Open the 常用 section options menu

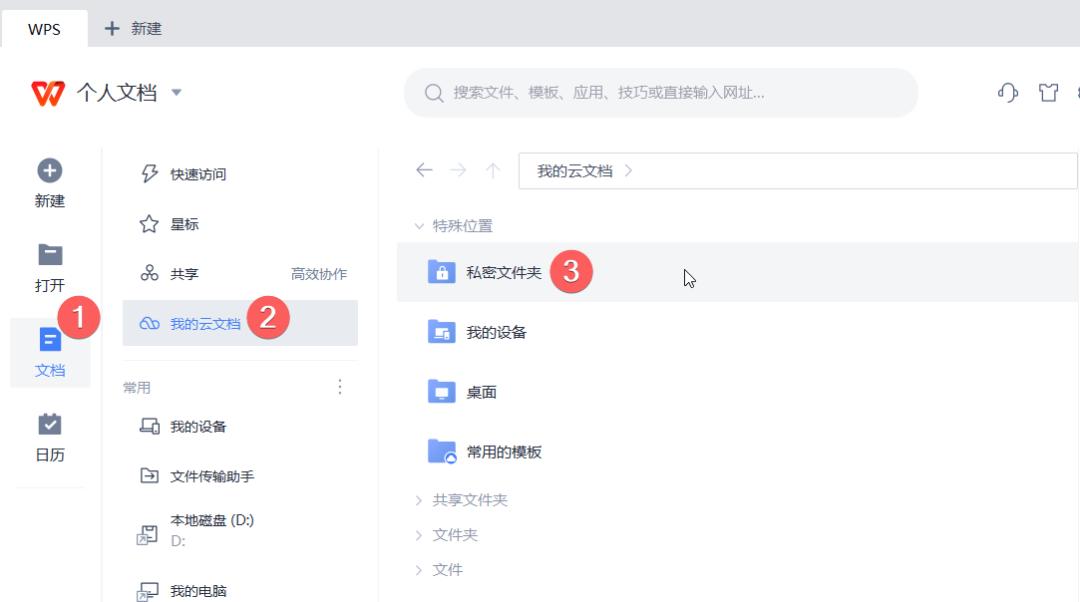pos(340,387)
